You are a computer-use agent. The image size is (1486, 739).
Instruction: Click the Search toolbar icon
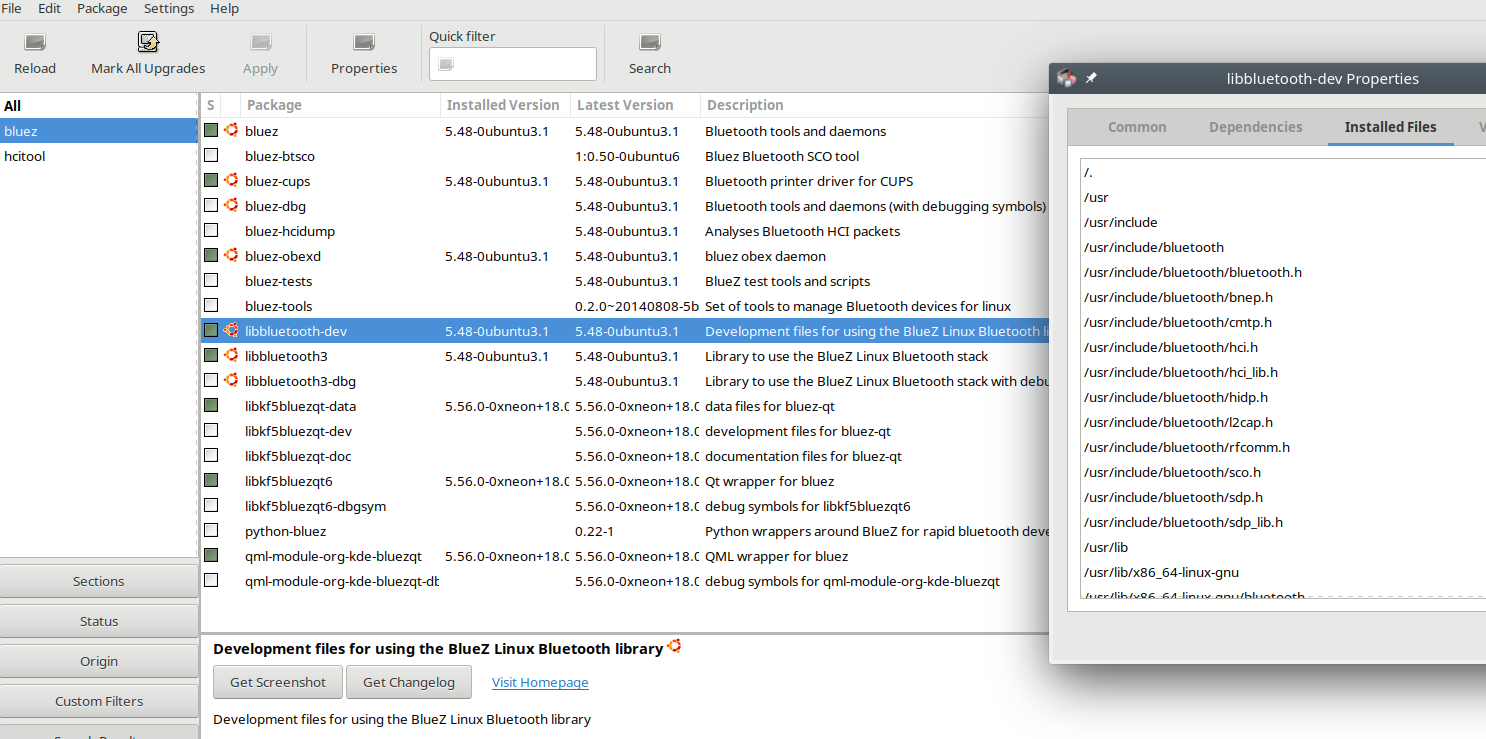coord(650,42)
